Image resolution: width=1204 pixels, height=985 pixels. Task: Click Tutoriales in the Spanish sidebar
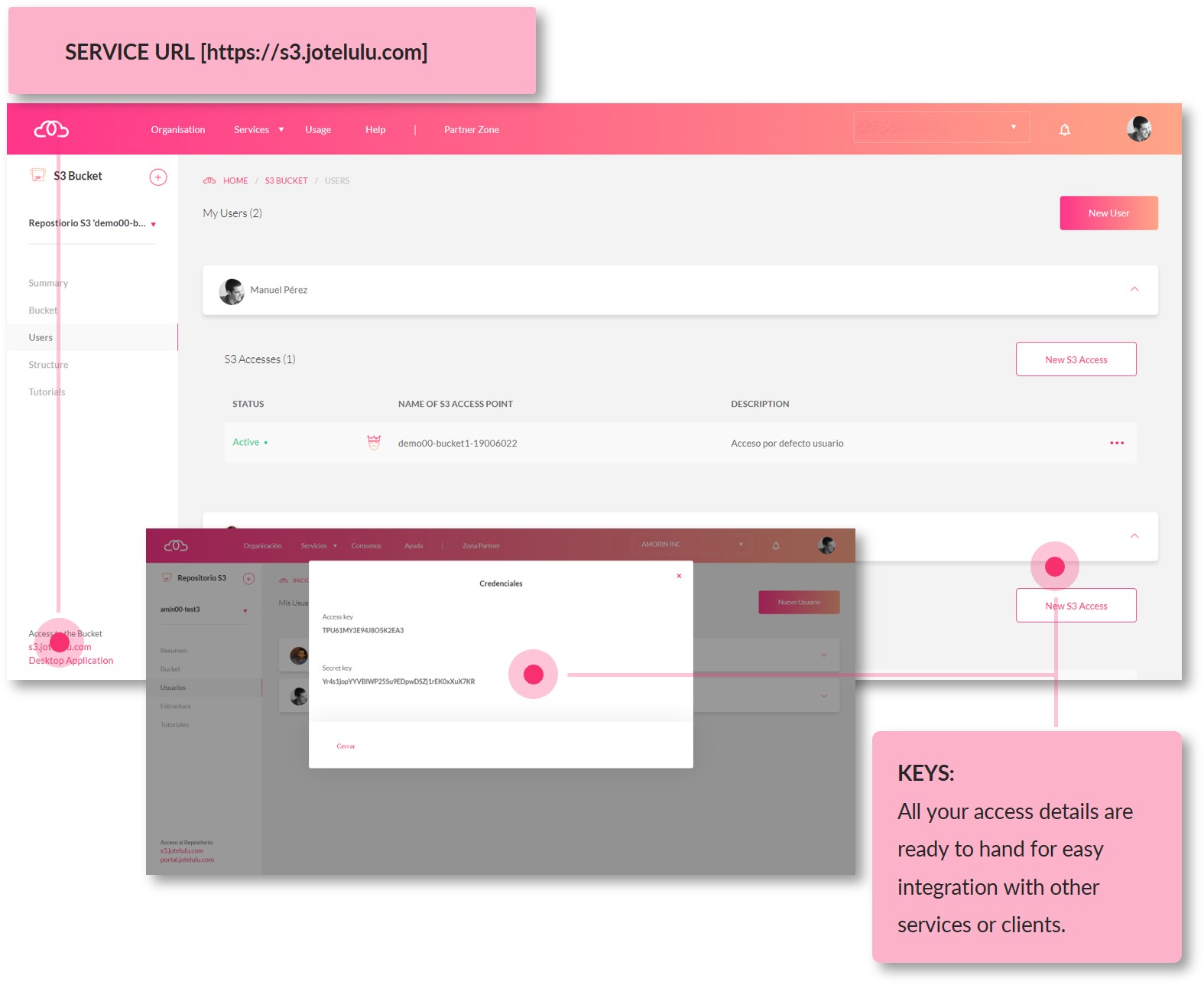click(x=174, y=724)
